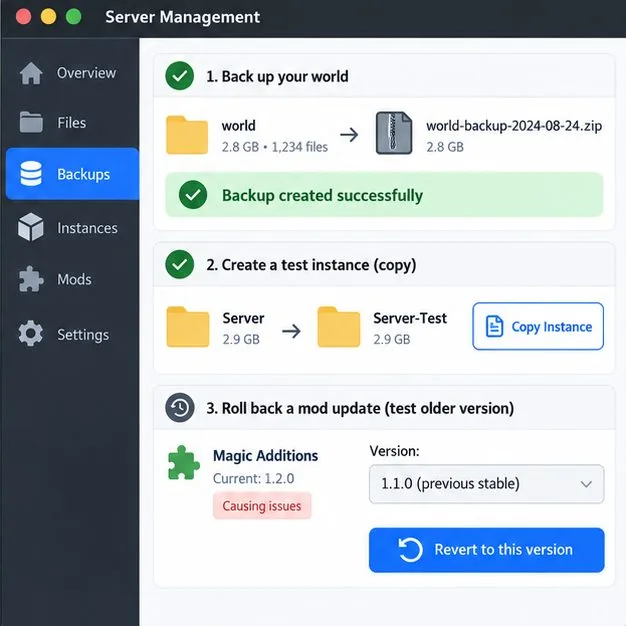The width and height of the screenshot is (626, 626).
Task: Navigate to Mods in the sidebar
Action: [x=72, y=279]
